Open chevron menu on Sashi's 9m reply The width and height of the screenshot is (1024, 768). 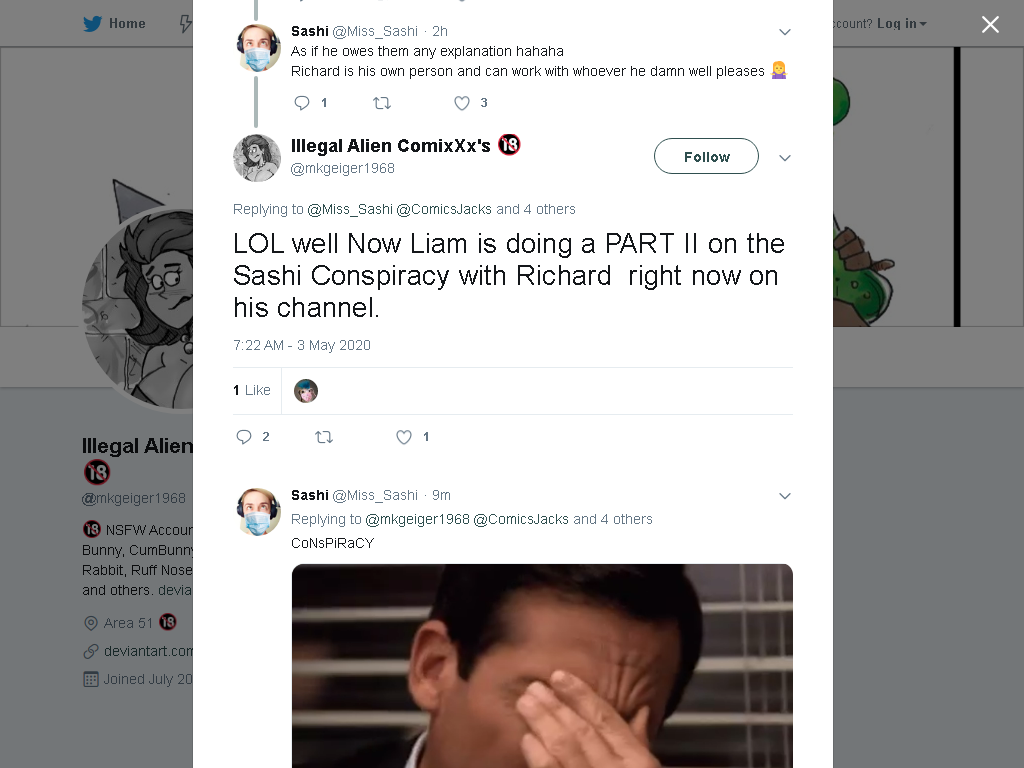[x=785, y=496]
